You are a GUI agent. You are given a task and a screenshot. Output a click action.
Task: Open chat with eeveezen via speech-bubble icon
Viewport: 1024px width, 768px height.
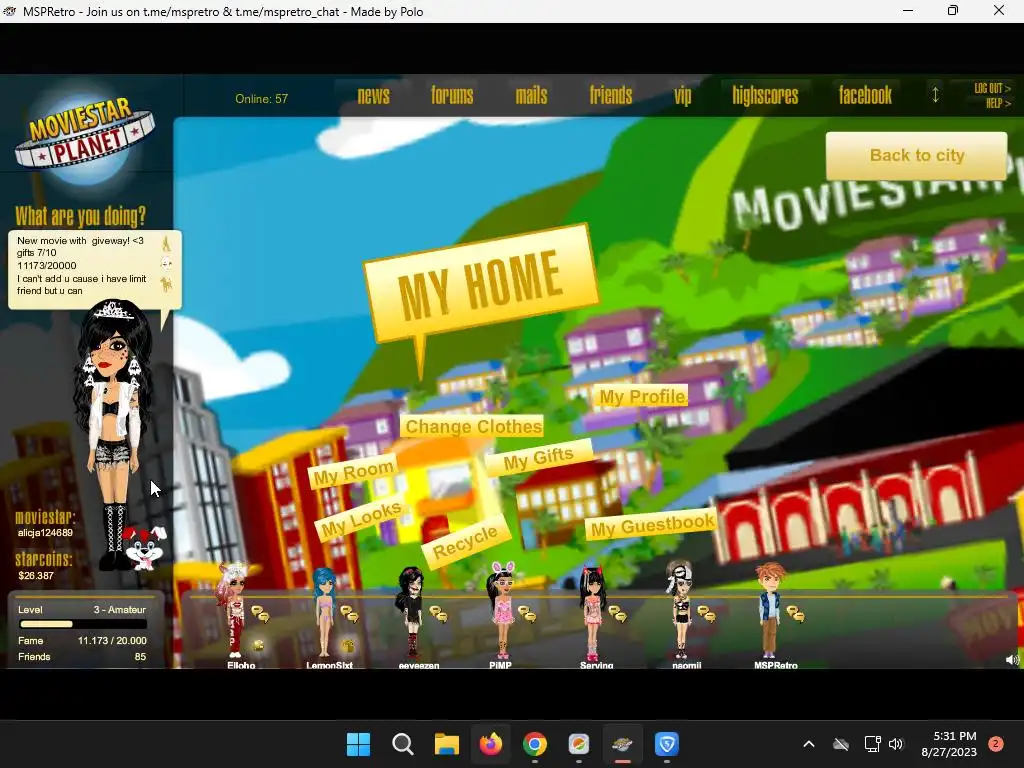click(x=438, y=614)
